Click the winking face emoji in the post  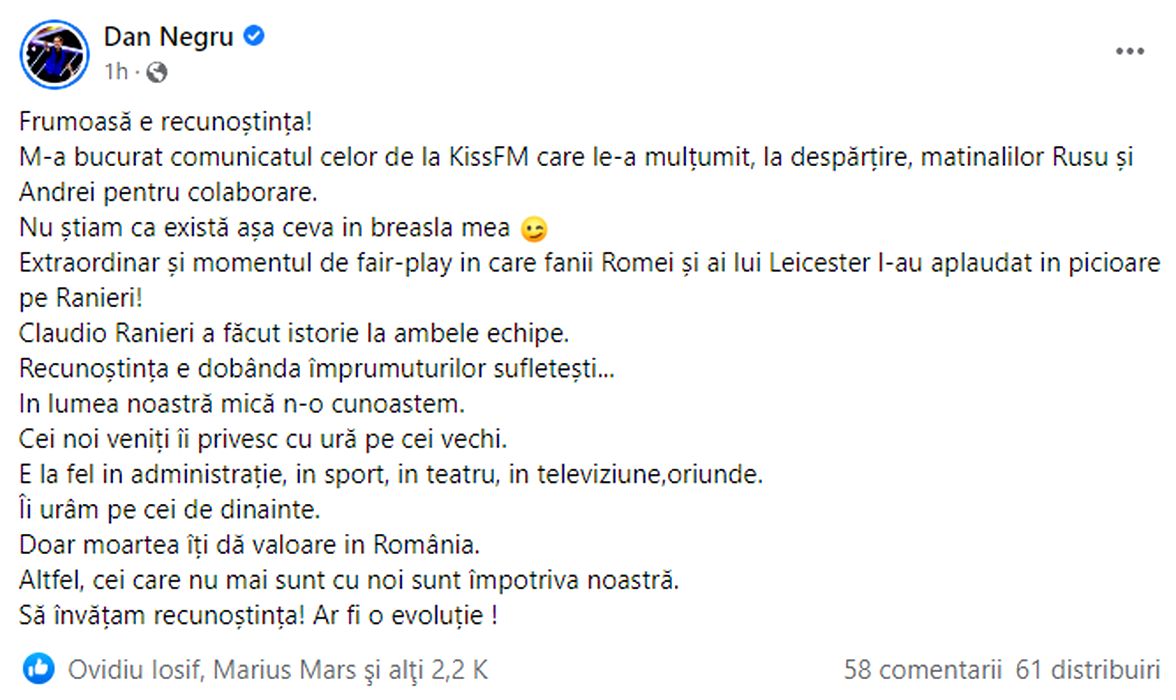click(535, 230)
